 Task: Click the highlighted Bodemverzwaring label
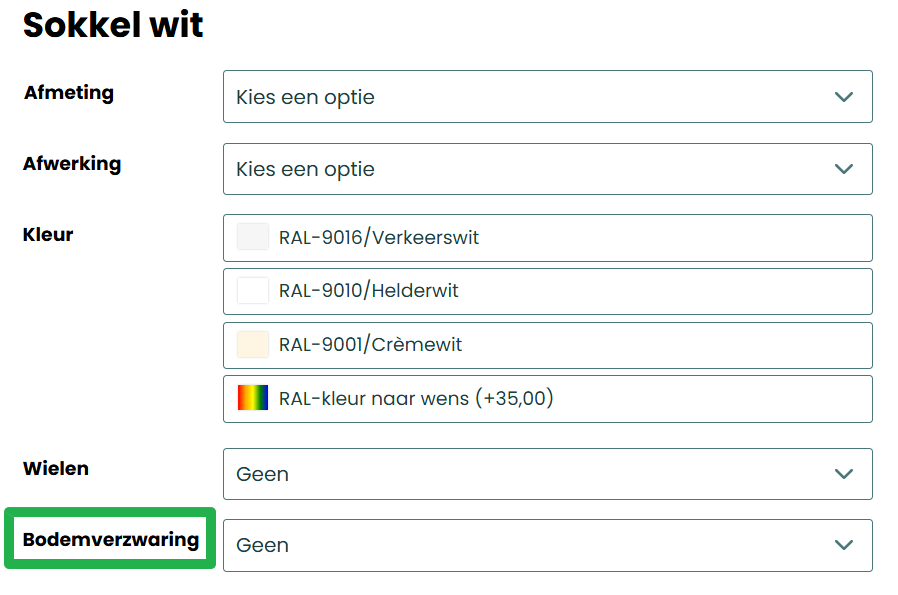111,540
